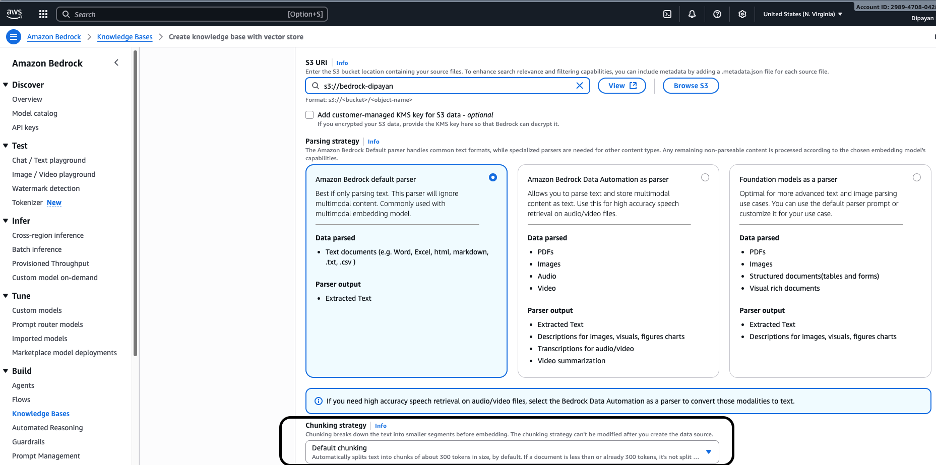Collapse the Discover section
Viewport: 936px width, 466px height.
(5, 85)
